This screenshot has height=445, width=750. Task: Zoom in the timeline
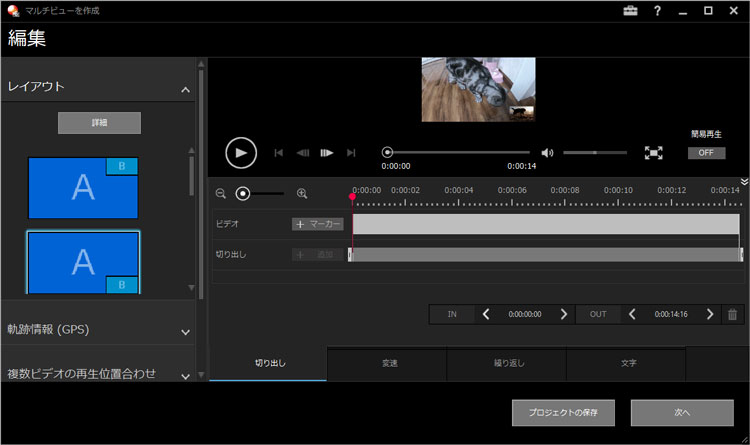point(302,194)
